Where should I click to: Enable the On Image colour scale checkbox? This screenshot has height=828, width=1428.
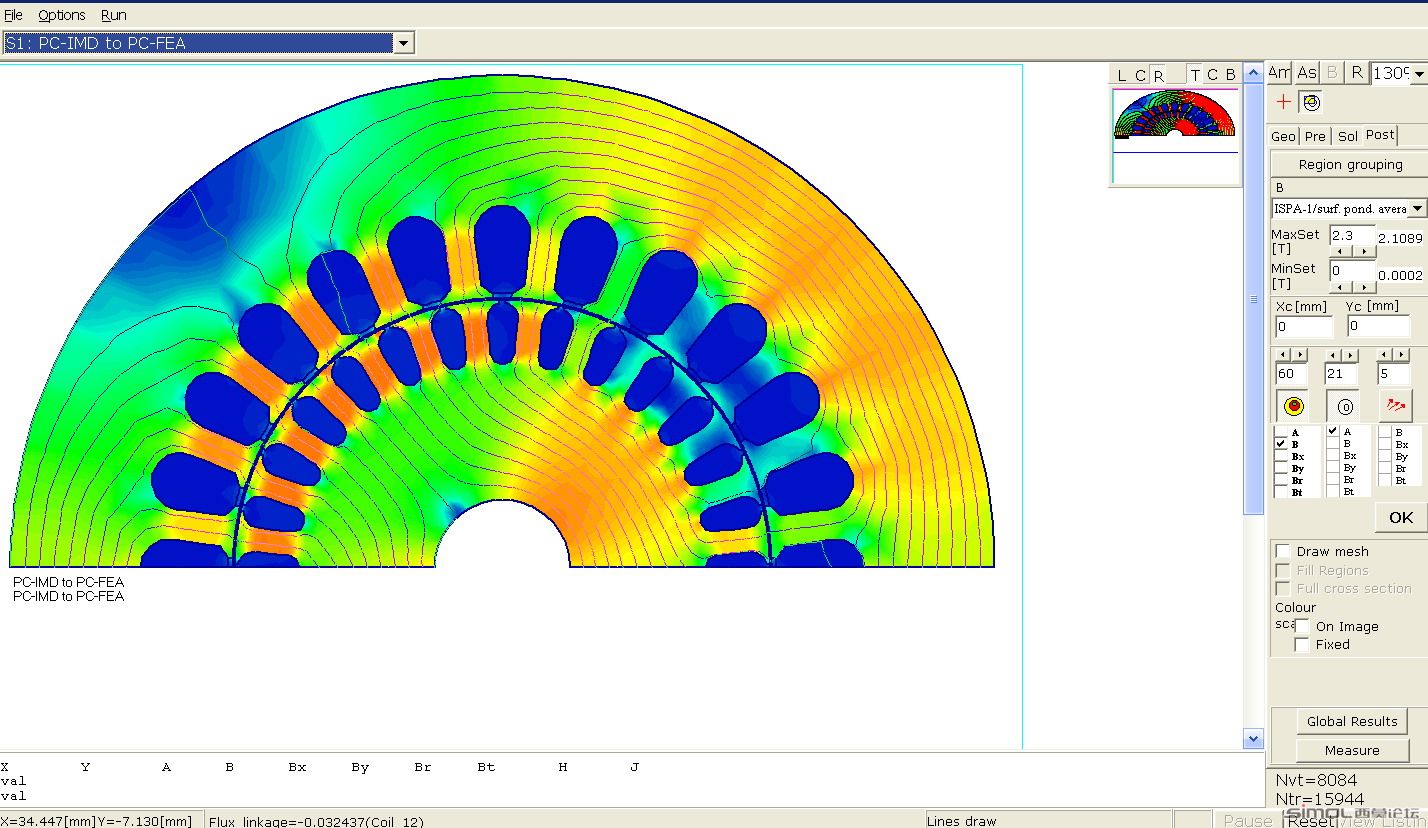coord(1302,626)
